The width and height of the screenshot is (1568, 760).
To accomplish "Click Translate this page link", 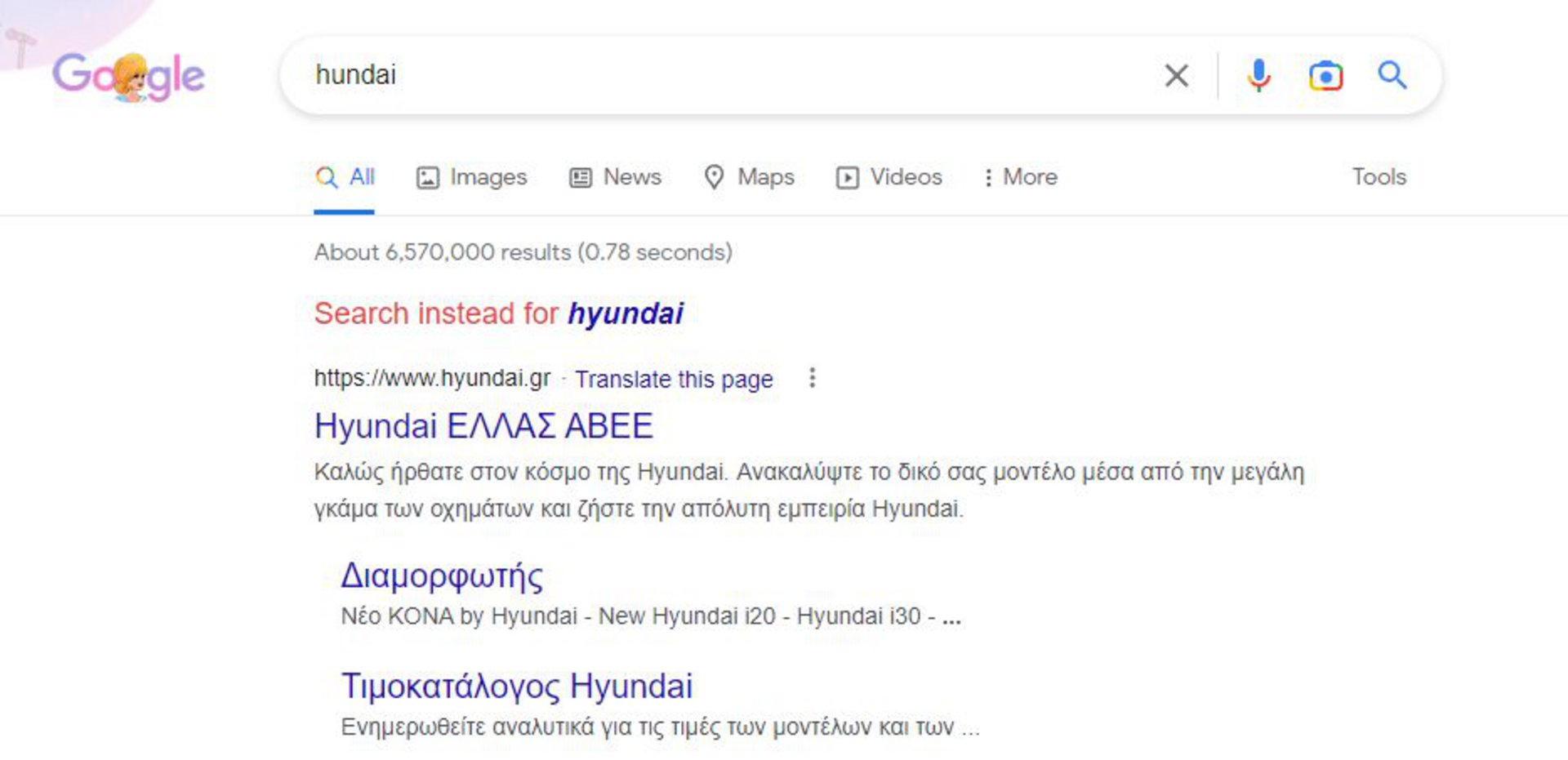I will coord(674,380).
